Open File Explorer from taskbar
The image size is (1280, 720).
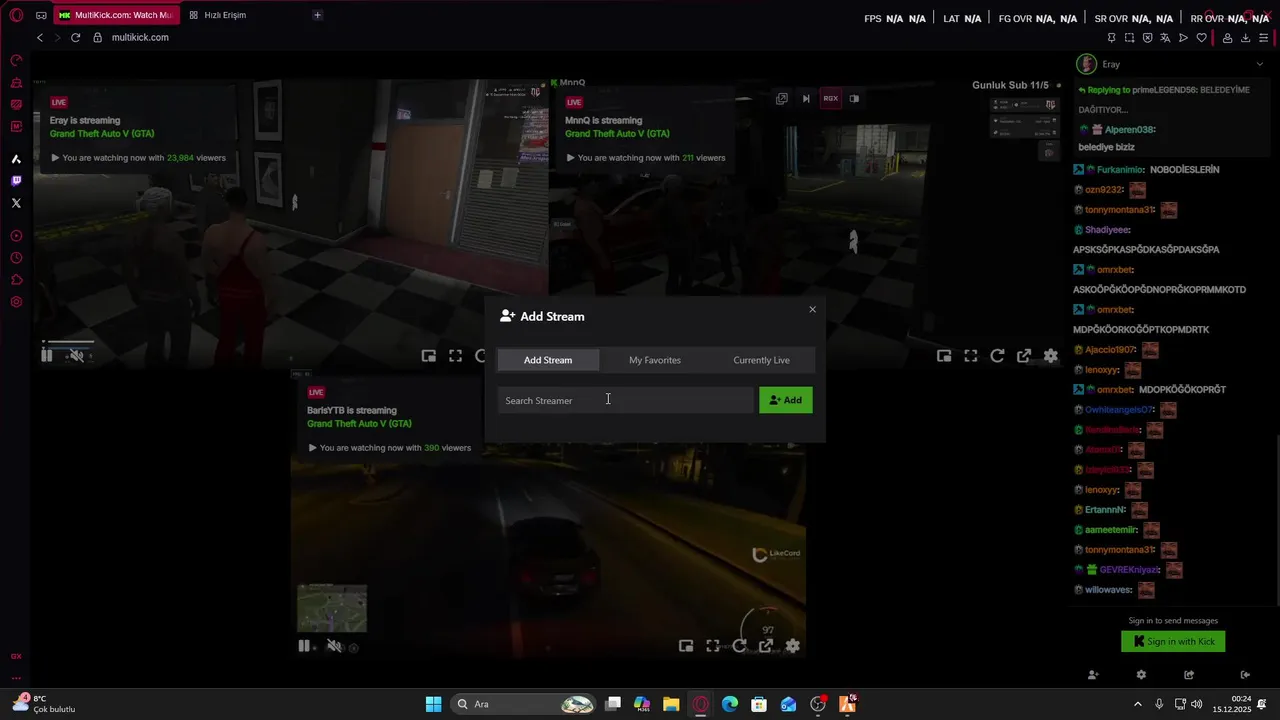[x=671, y=704]
